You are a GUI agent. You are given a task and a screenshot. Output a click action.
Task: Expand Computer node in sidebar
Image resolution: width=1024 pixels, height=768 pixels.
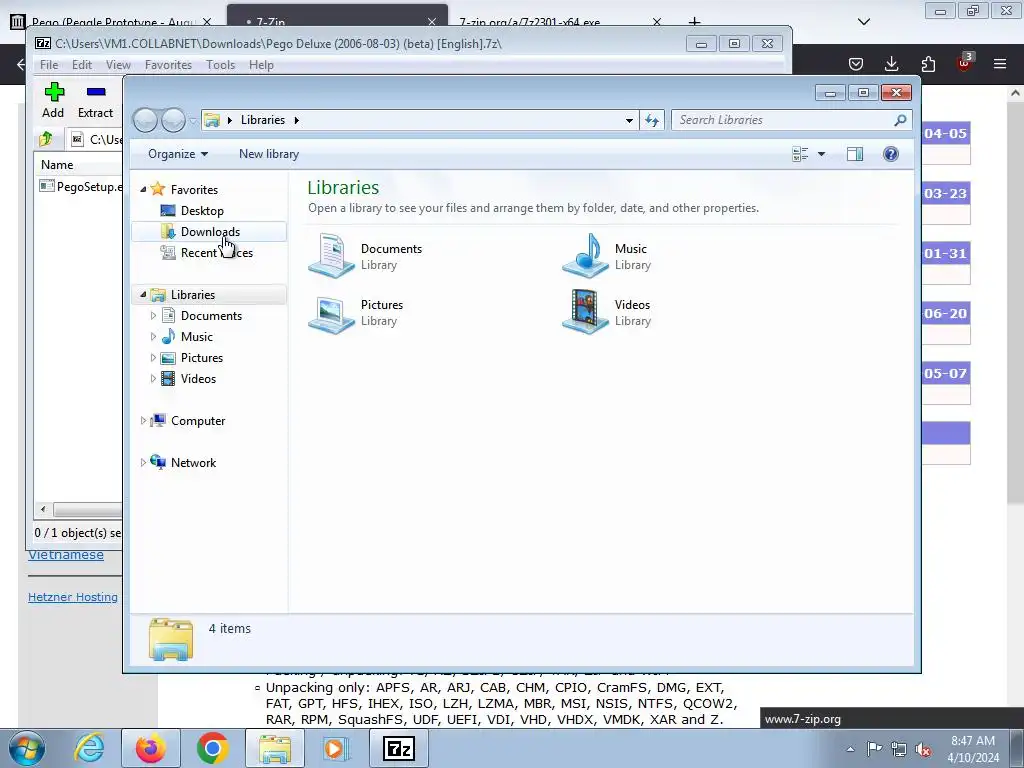point(143,421)
